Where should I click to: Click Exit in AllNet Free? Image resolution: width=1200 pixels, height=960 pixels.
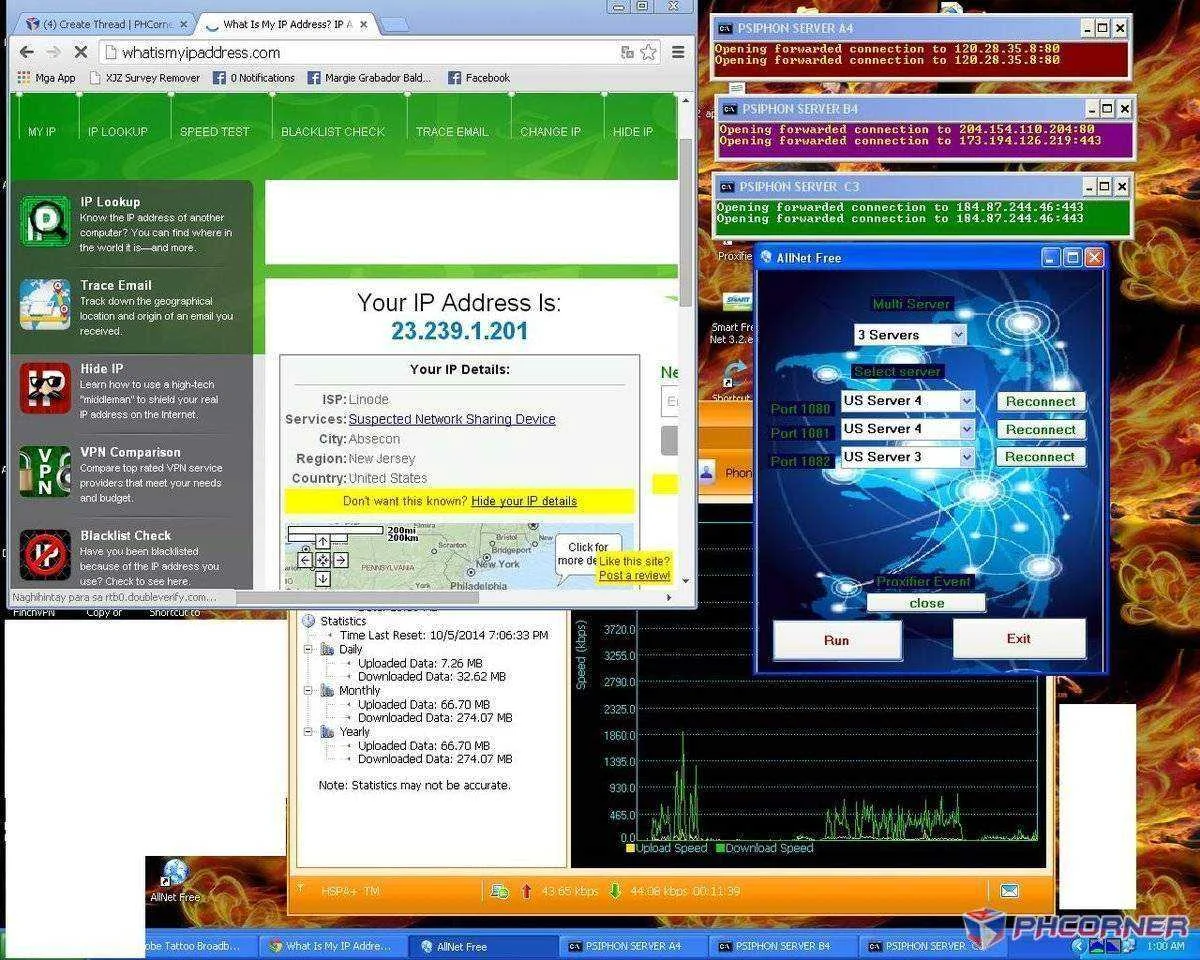point(1019,638)
